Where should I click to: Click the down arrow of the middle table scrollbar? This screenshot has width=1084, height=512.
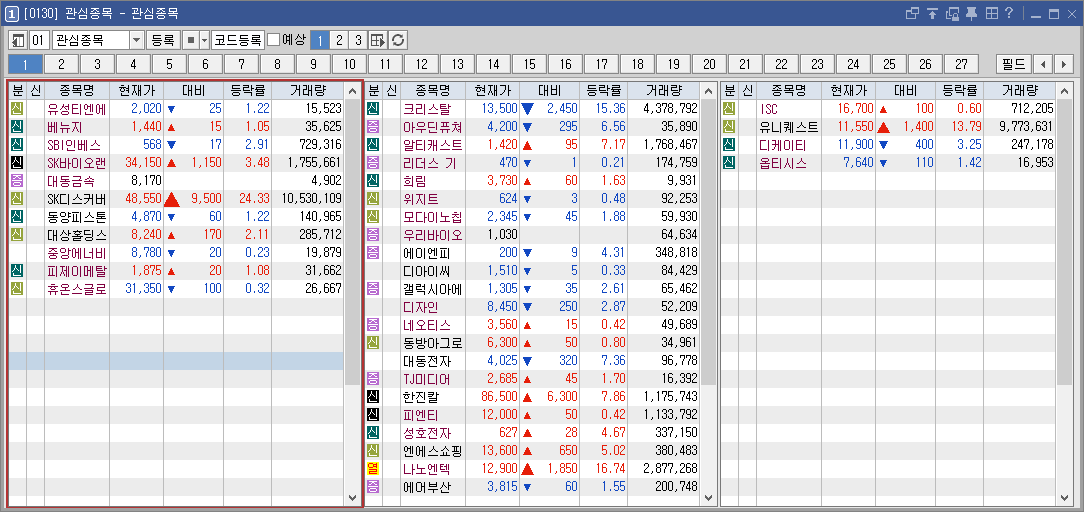click(709, 497)
